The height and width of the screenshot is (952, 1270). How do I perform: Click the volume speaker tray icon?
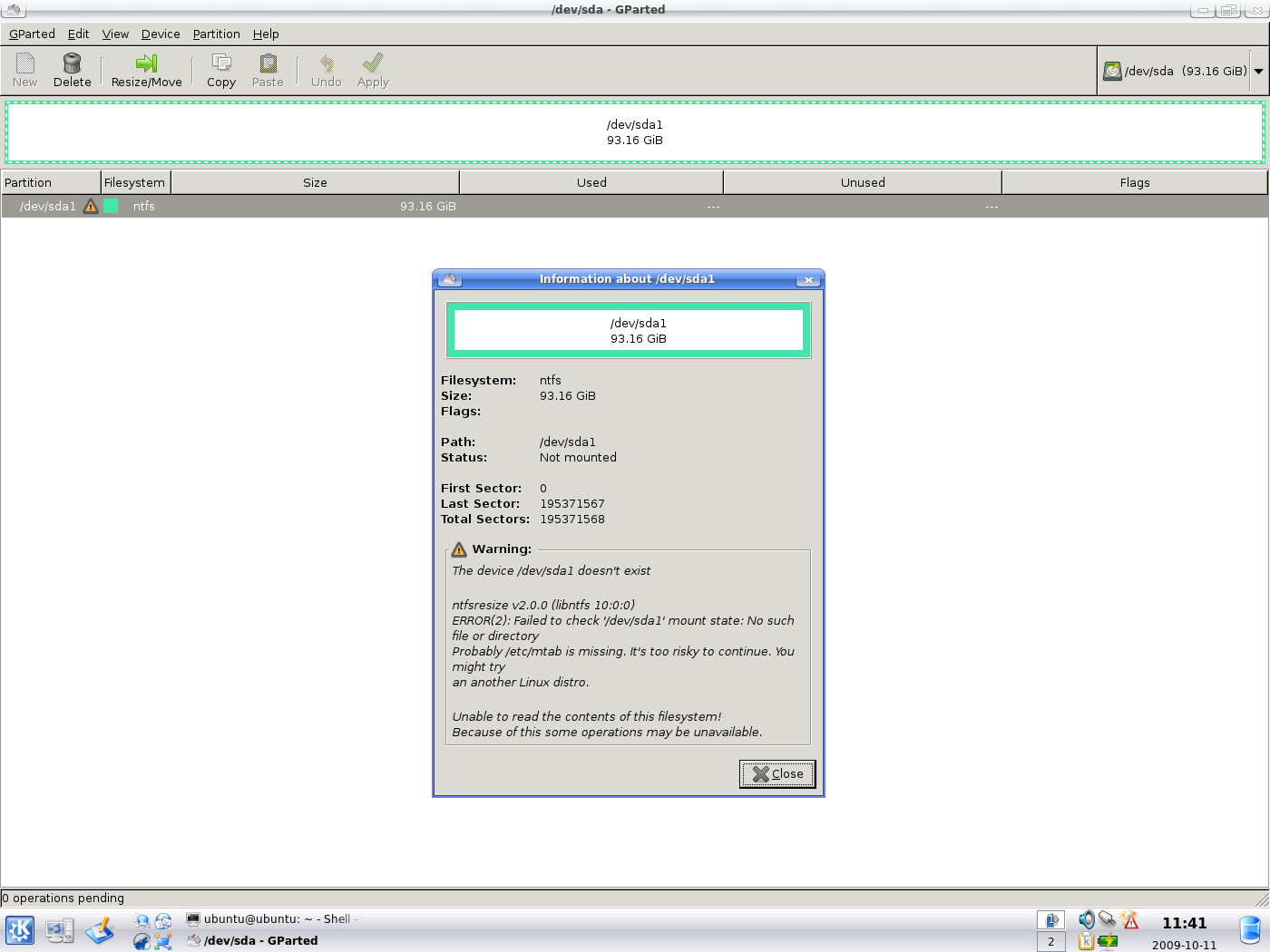[x=1086, y=919]
